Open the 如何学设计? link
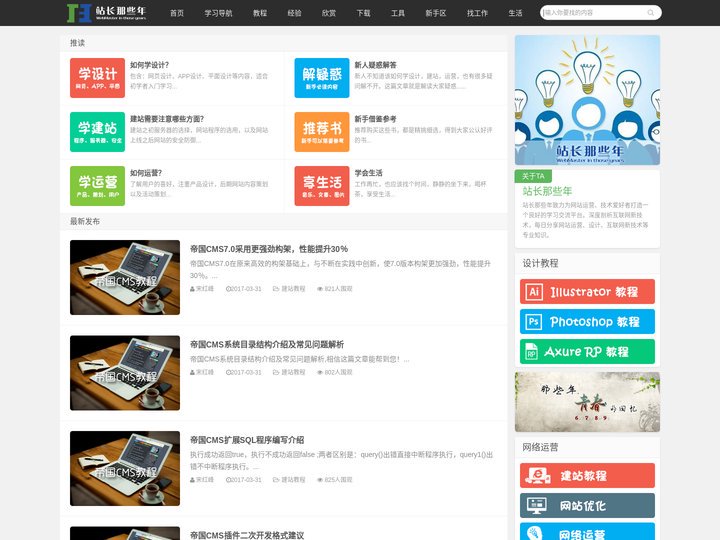720x540 pixels. 150,65
